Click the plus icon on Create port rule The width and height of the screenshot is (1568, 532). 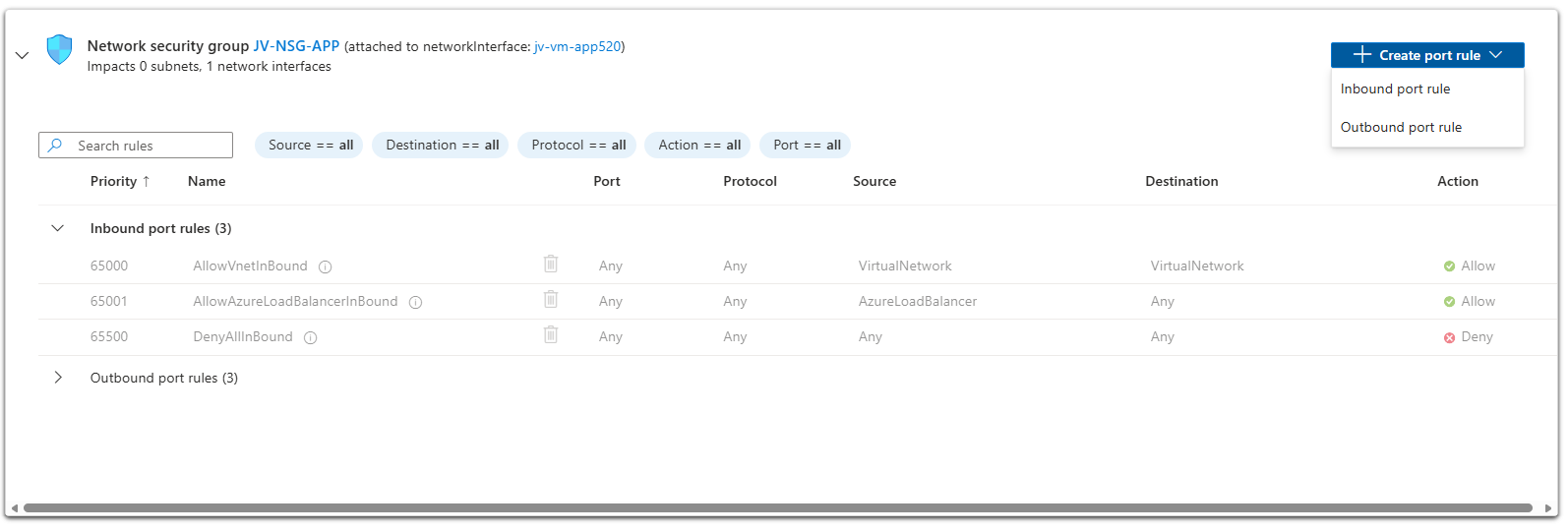tap(1362, 55)
